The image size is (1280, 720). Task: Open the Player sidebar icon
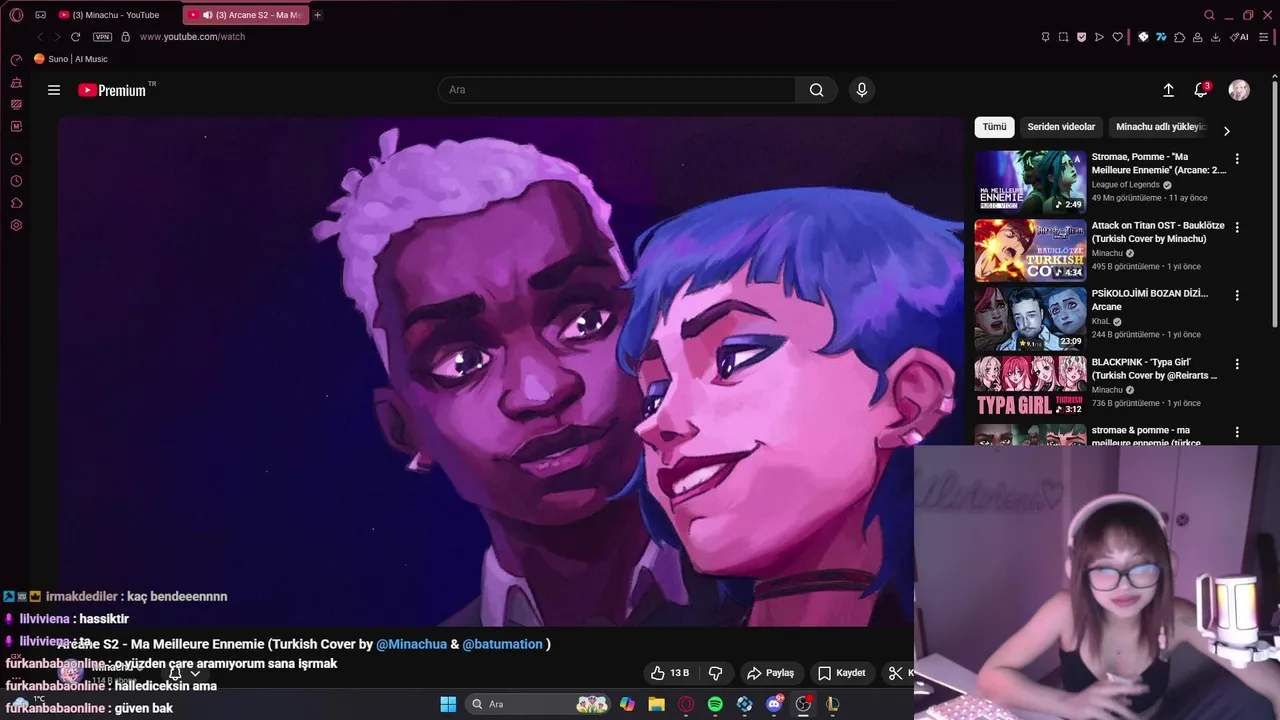pos(16,159)
